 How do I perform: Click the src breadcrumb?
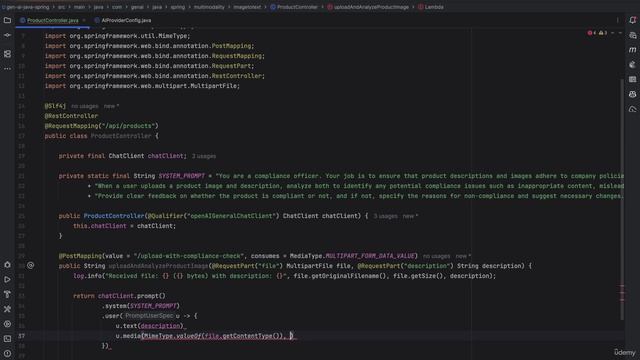tap(61, 7)
